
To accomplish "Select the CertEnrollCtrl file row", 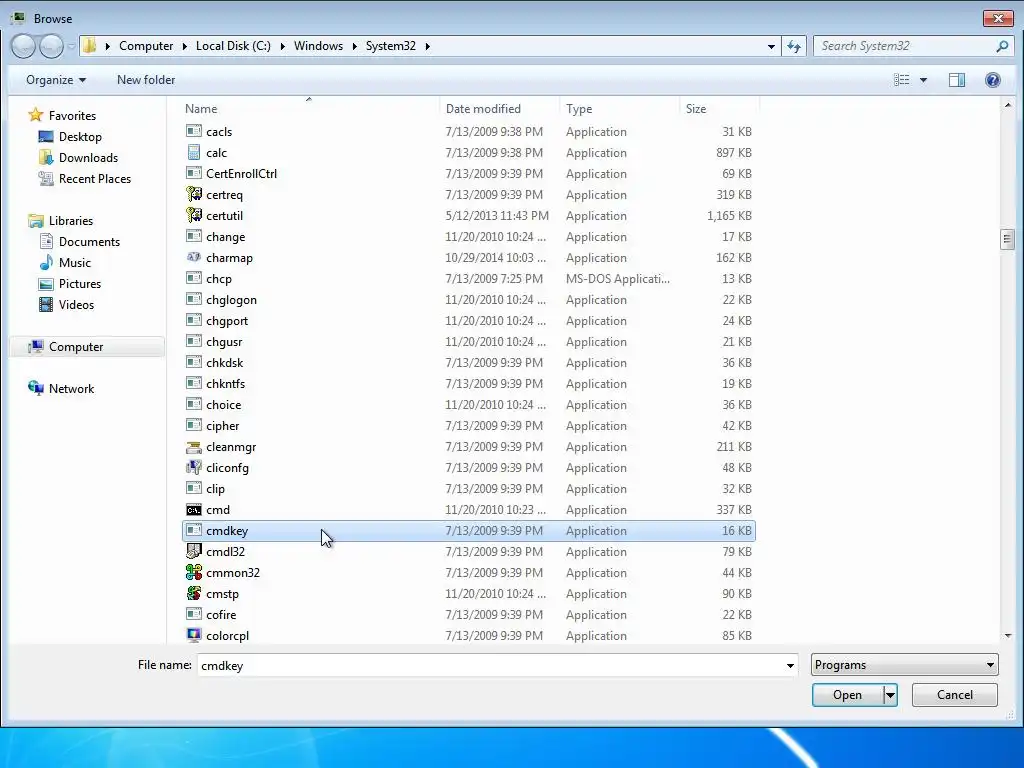I will click(468, 174).
